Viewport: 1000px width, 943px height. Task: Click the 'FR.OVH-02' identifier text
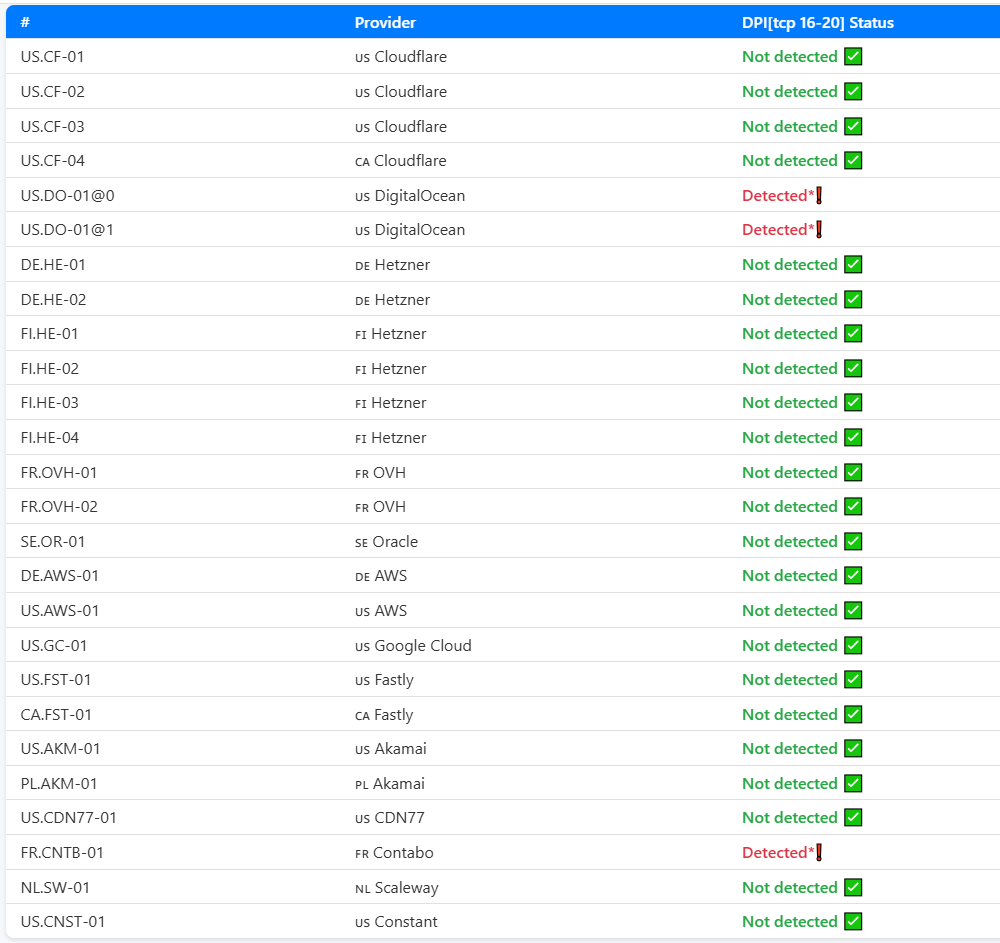(x=59, y=506)
